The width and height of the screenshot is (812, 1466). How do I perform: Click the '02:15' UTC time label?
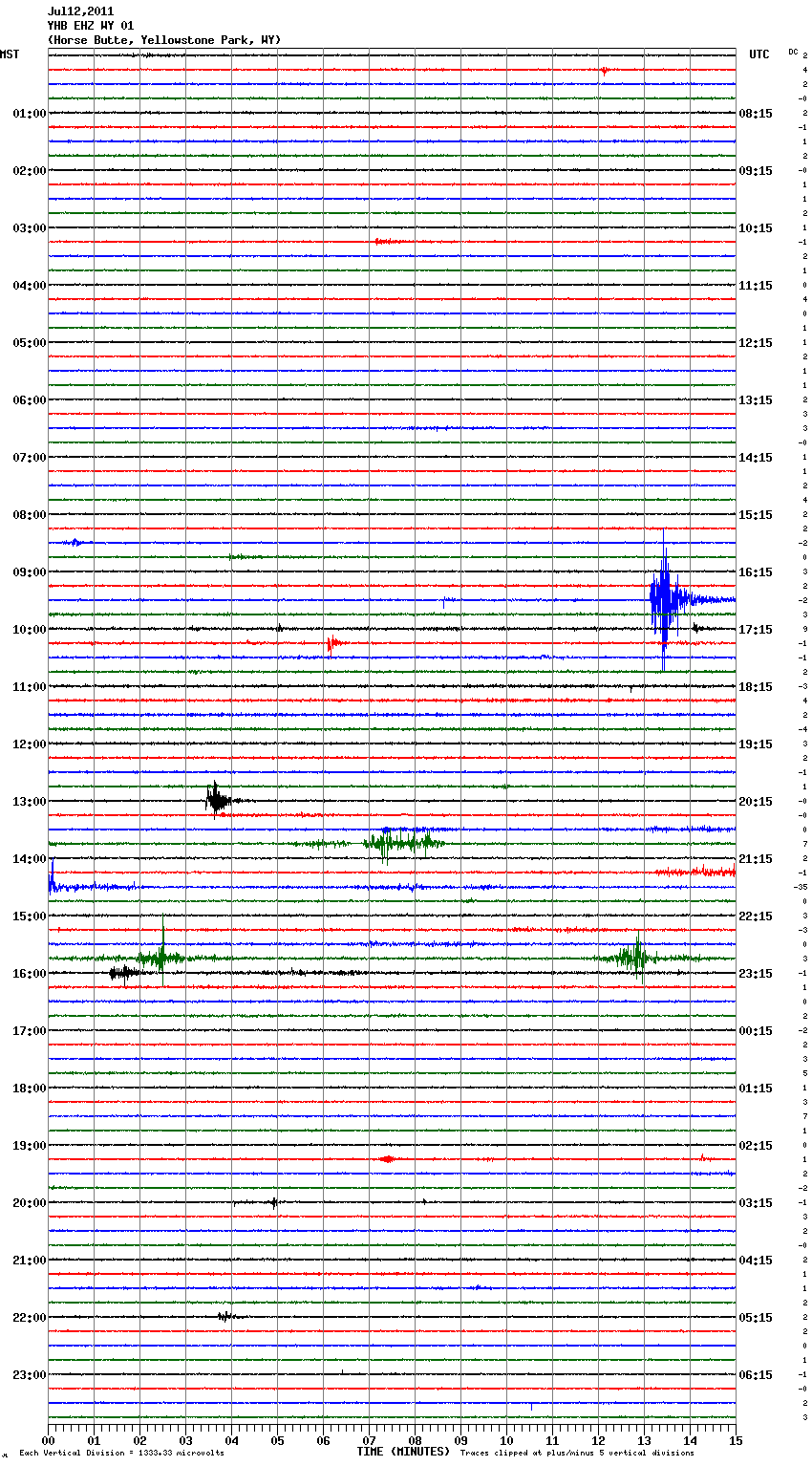pyautogui.click(x=756, y=1146)
